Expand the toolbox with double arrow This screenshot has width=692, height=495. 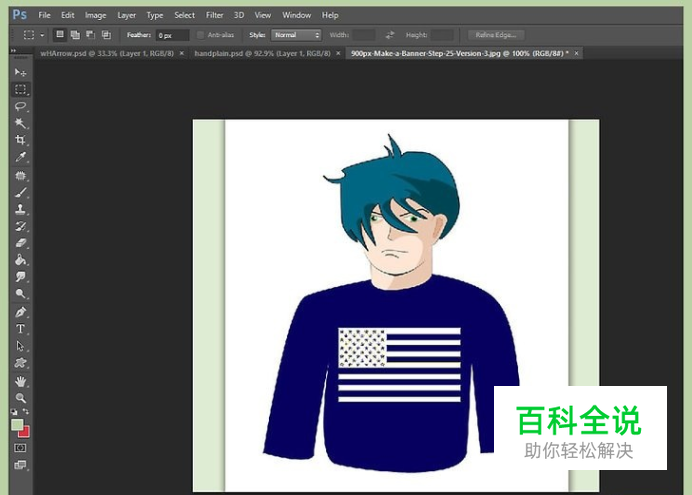13,50
